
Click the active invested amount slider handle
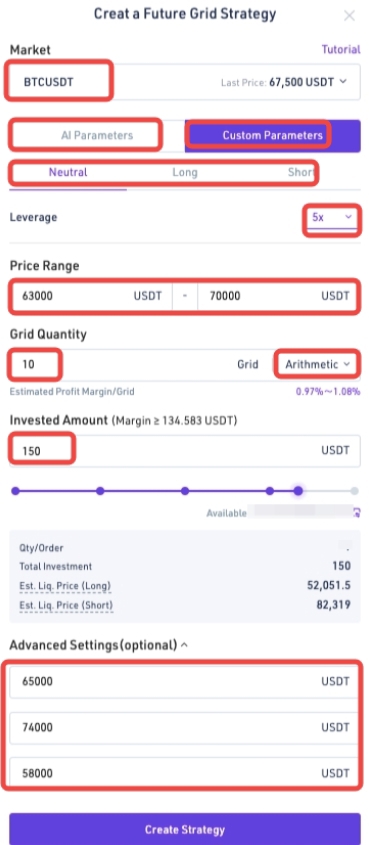pyautogui.click(x=298, y=491)
